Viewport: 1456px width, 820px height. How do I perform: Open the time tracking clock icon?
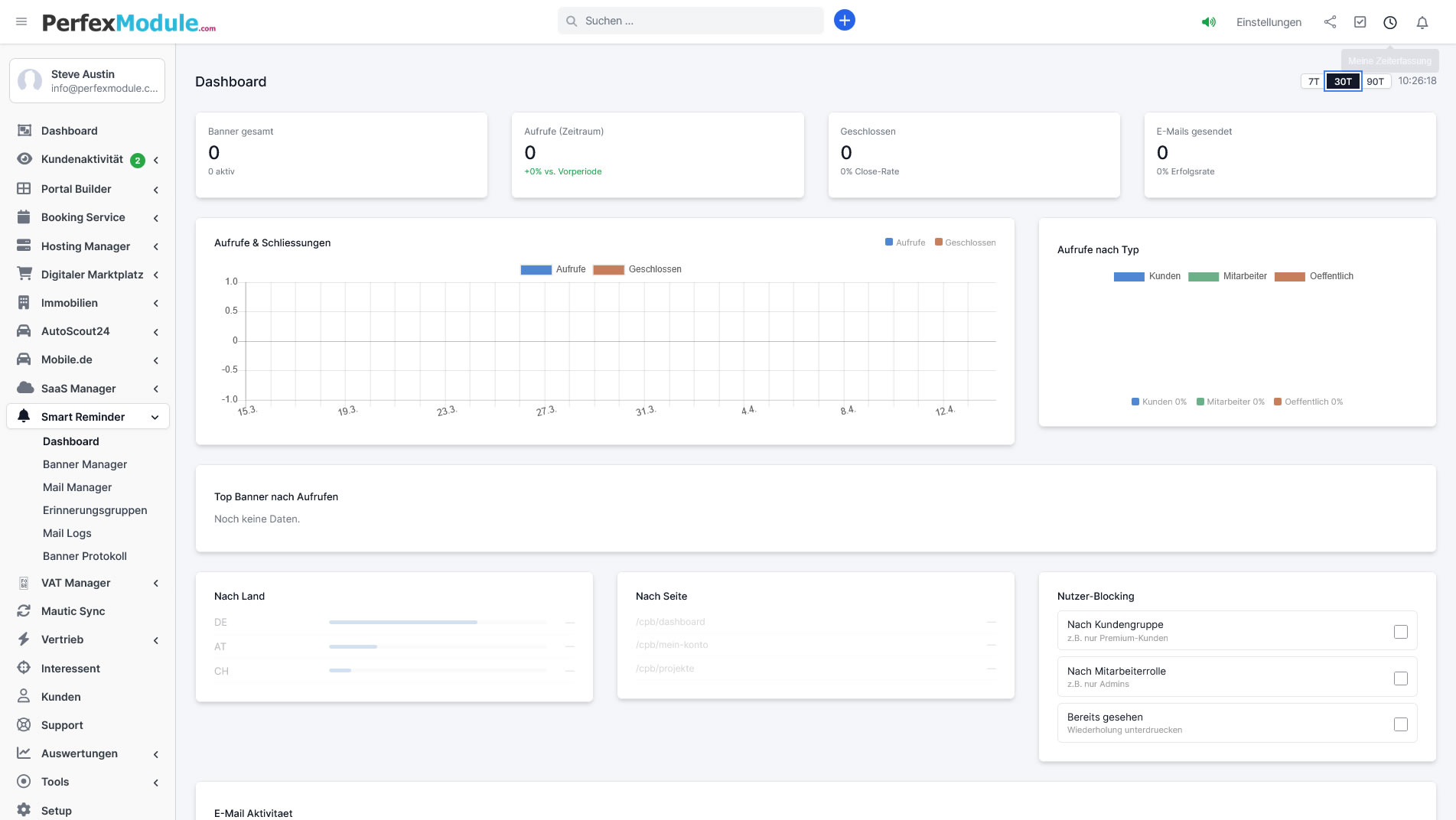tap(1389, 22)
